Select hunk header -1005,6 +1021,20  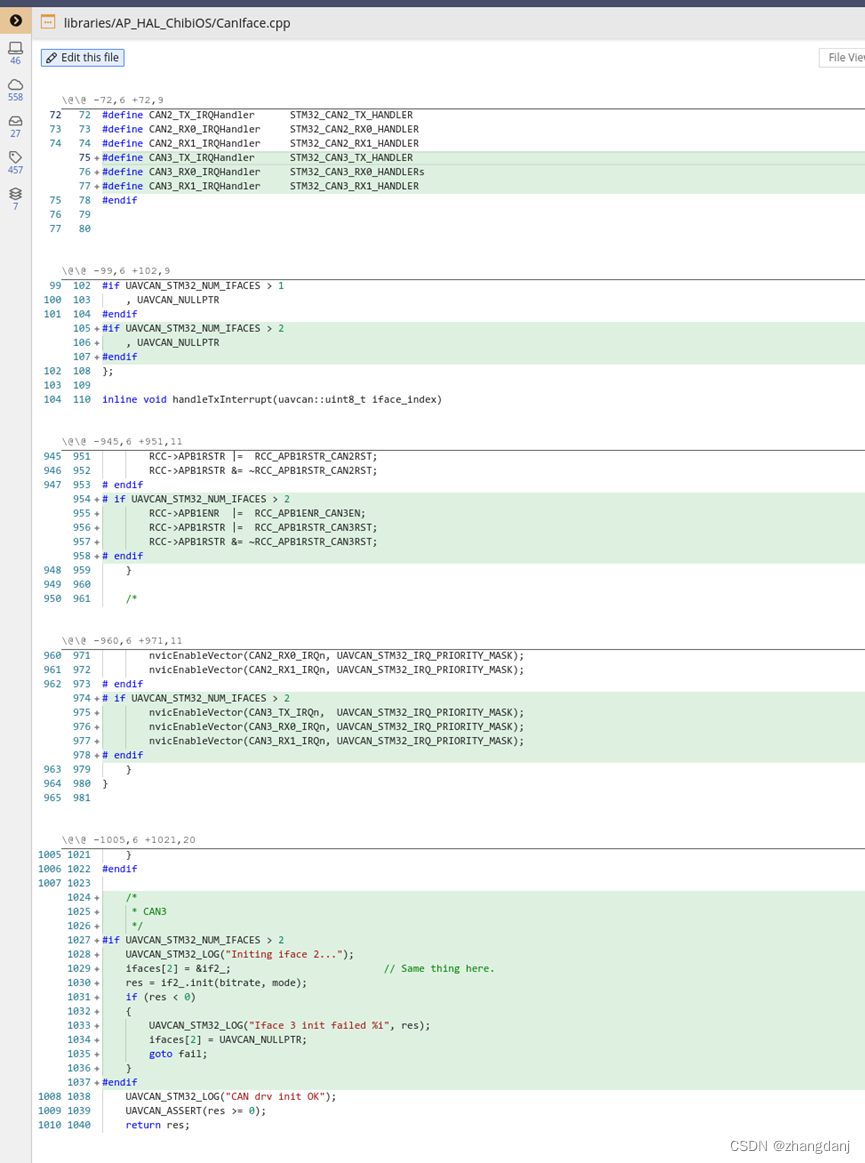(x=128, y=840)
